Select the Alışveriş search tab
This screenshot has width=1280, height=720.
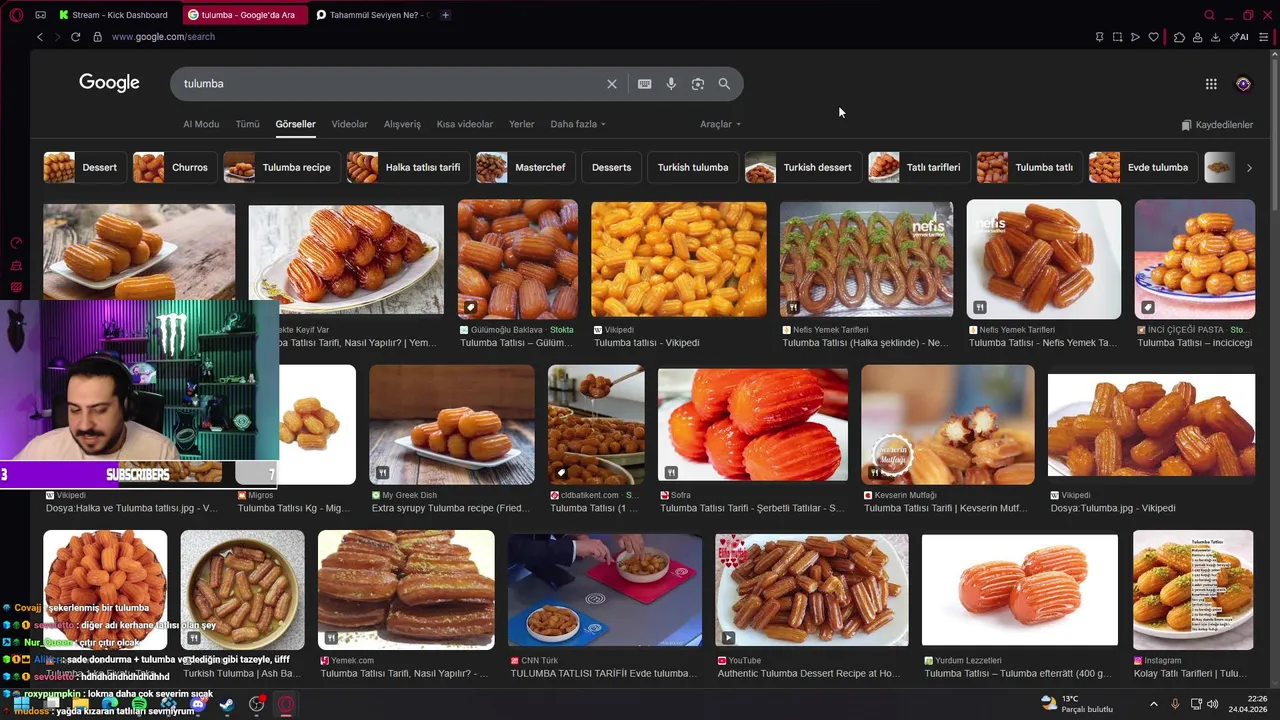(x=402, y=124)
